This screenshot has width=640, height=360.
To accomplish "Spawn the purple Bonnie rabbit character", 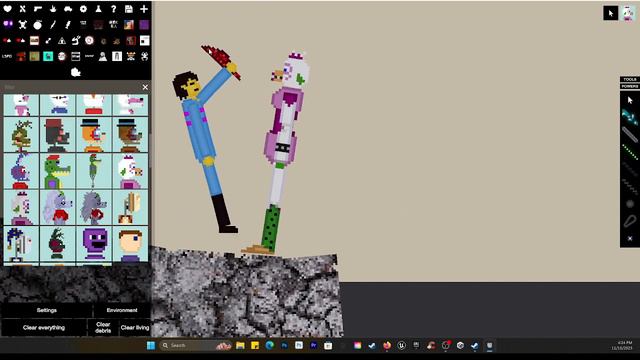I will [x=21, y=171].
